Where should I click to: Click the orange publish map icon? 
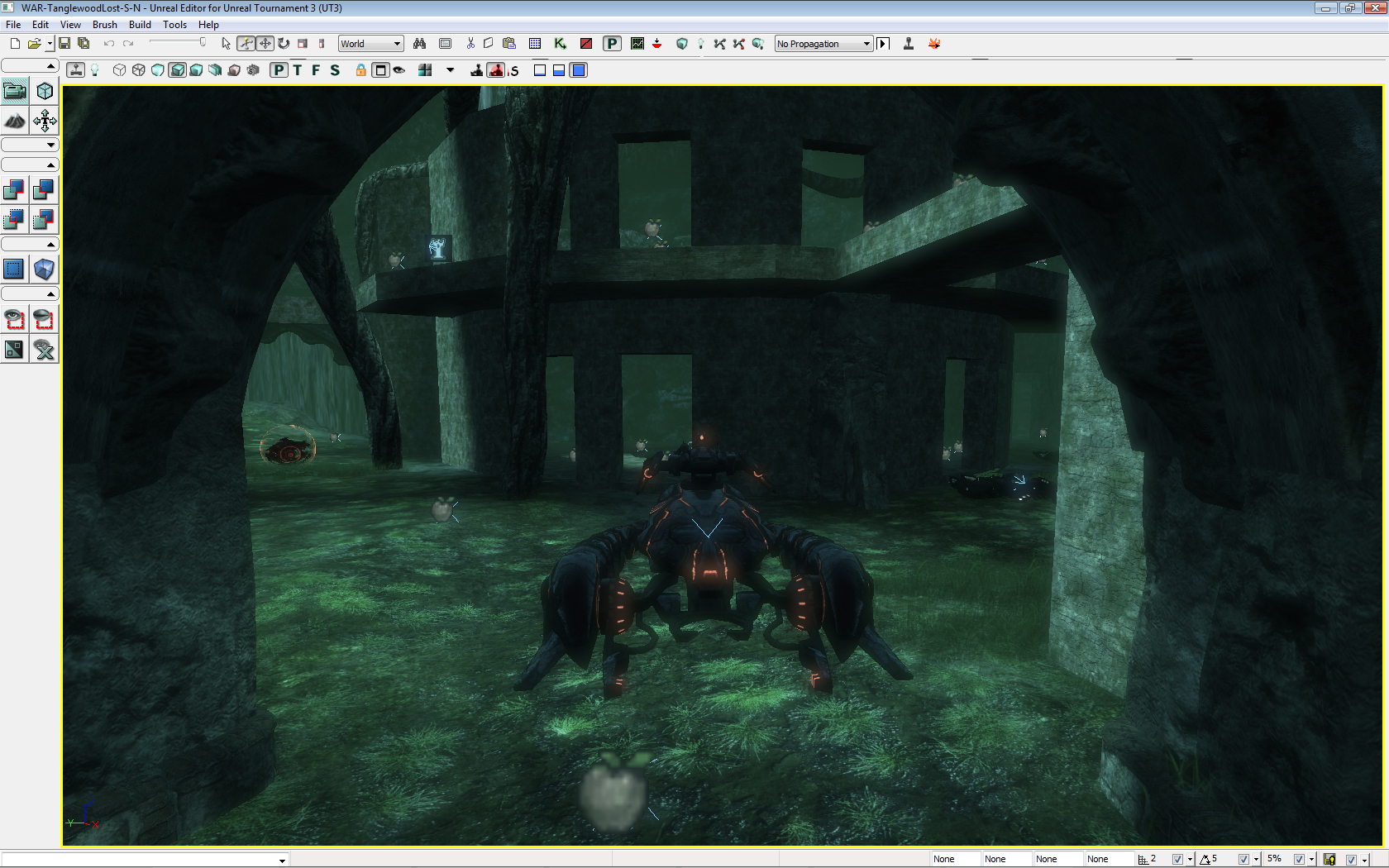pyautogui.click(x=934, y=44)
